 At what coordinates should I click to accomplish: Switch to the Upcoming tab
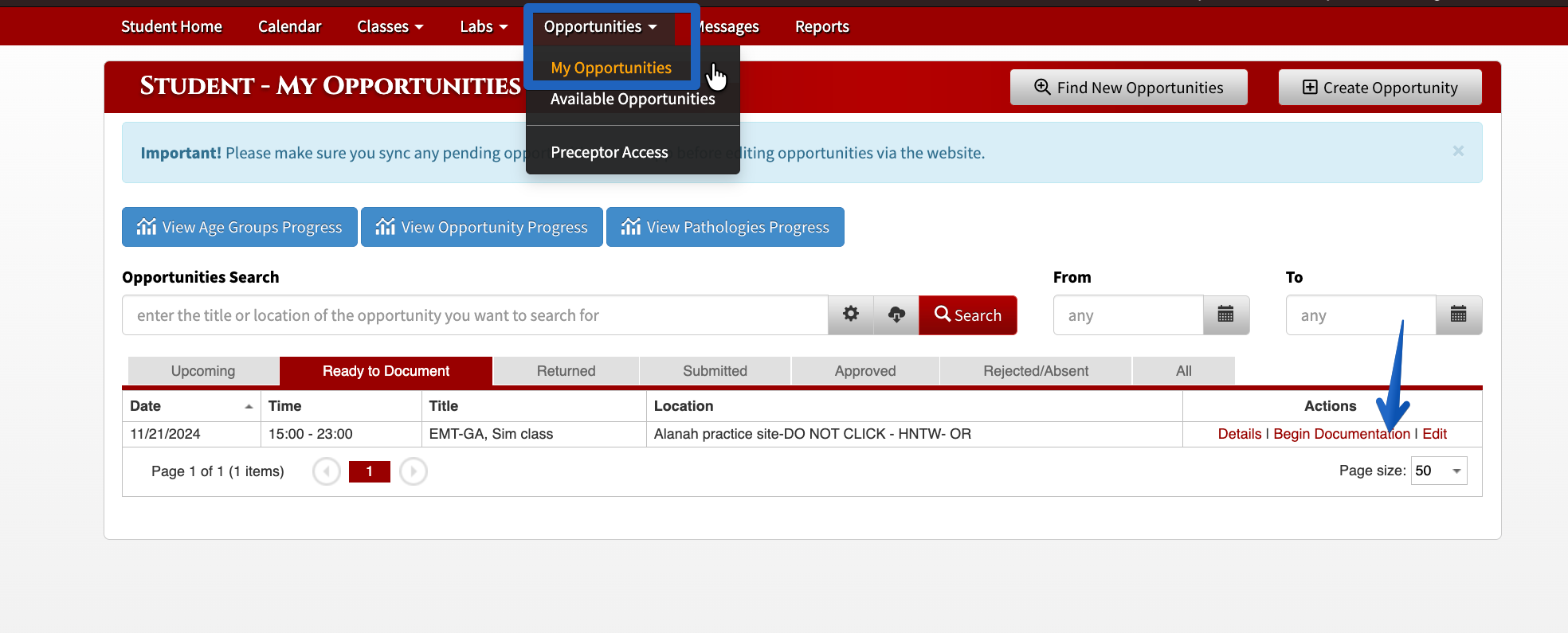(x=203, y=371)
